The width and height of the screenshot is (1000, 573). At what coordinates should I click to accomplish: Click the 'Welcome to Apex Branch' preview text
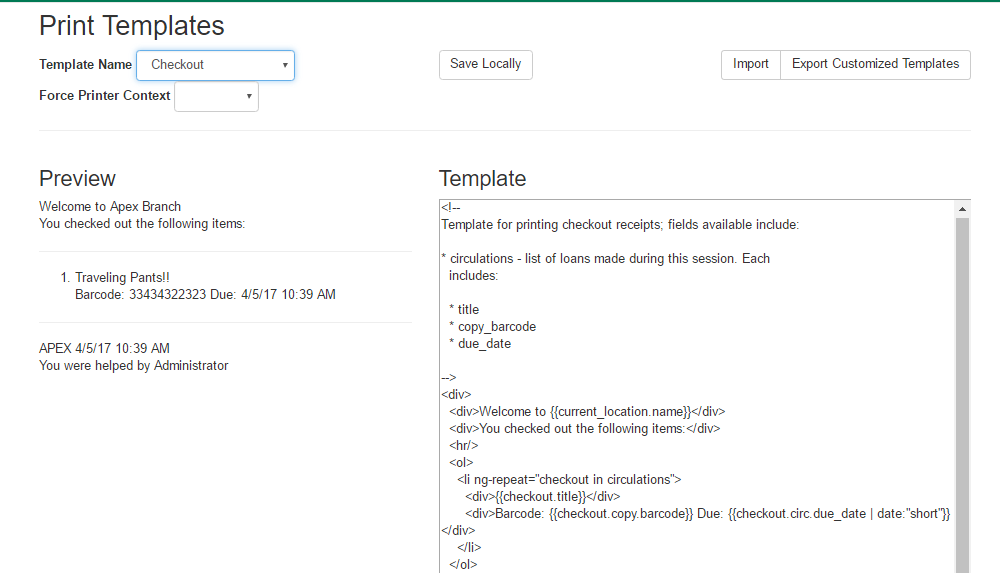(110, 207)
